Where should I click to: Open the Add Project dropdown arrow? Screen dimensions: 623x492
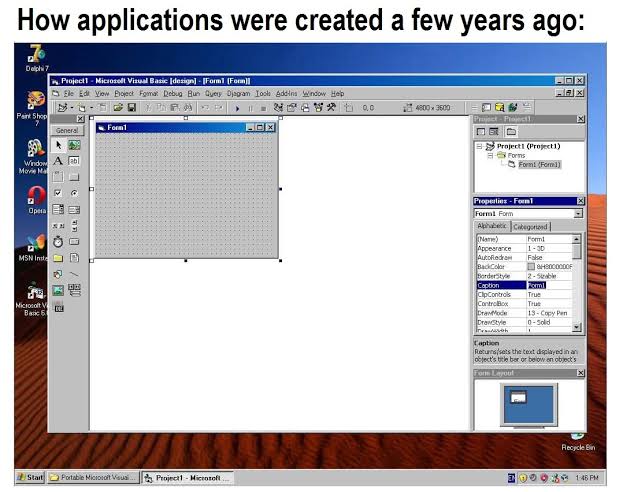pos(72,108)
